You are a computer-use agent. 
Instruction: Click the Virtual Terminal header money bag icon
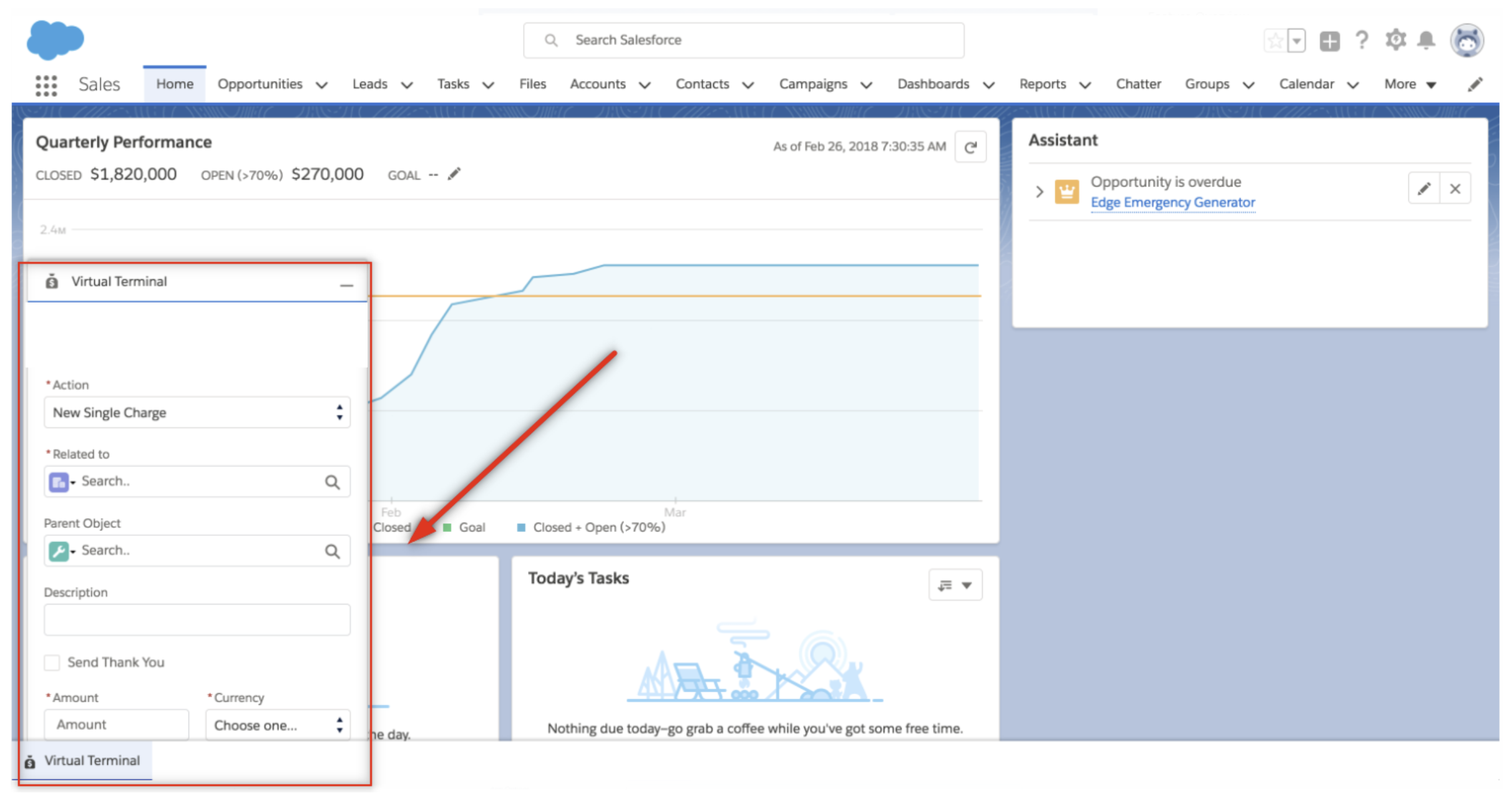pos(52,281)
